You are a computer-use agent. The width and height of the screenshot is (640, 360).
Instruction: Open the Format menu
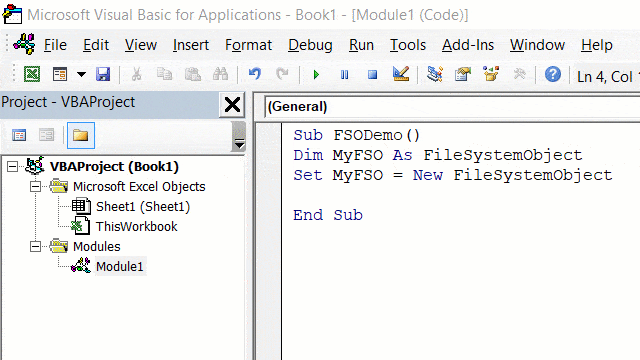click(248, 45)
